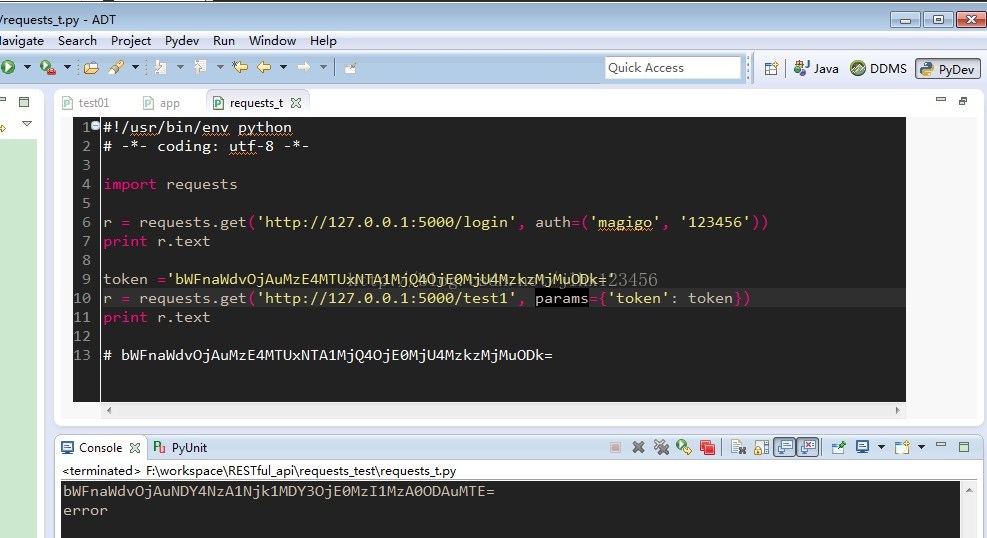Click the Next Annotation icon

tap(161, 67)
